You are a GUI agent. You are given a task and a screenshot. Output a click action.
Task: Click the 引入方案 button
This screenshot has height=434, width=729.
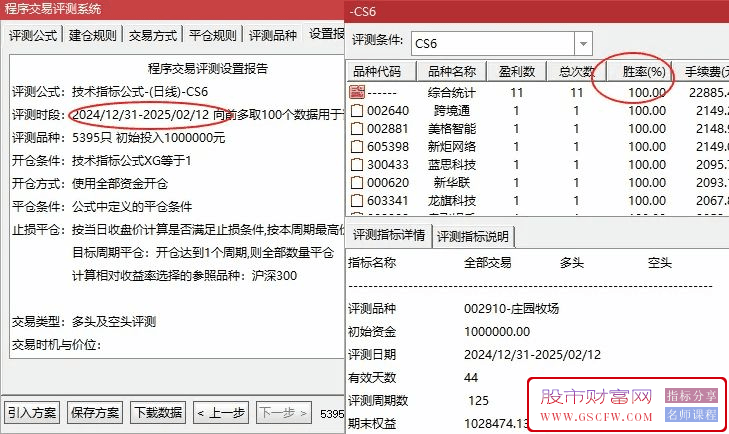(x=32, y=413)
